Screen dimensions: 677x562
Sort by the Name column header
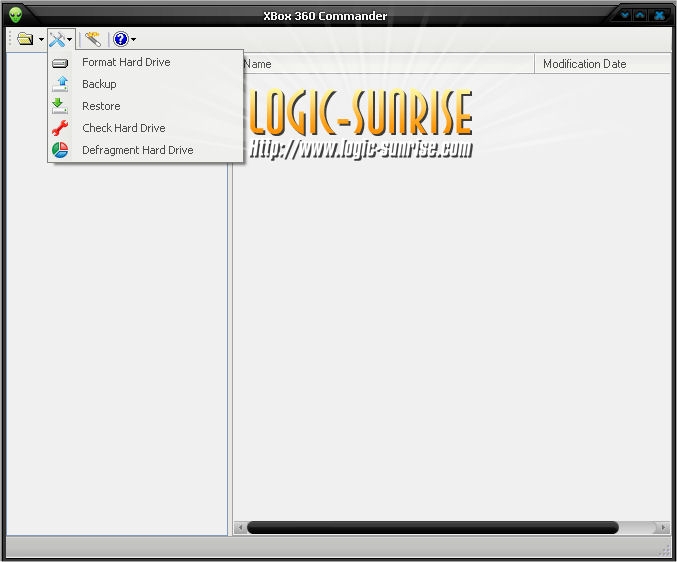point(384,64)
